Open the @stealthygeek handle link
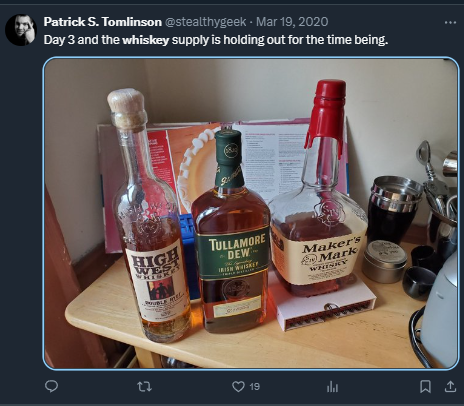Image resolution: width=464 pixels, height=406 pixels. pos(206,22)
